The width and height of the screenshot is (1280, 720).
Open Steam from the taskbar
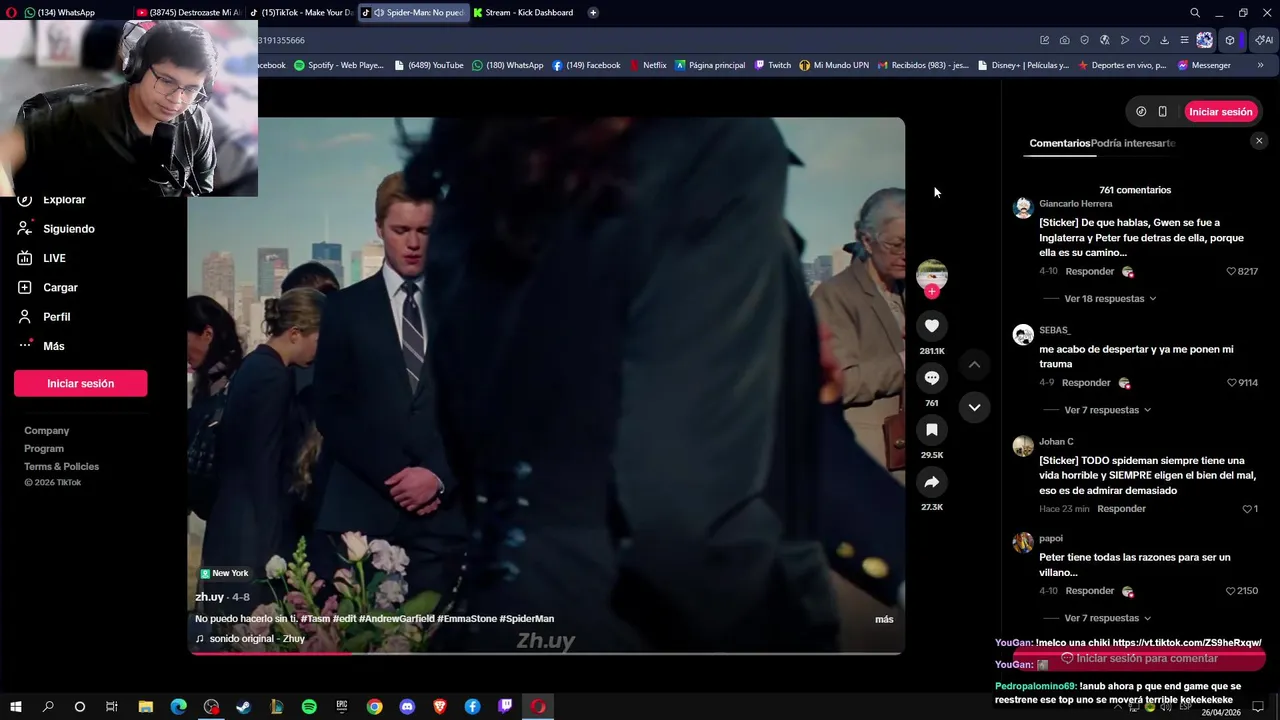[243, 707]
